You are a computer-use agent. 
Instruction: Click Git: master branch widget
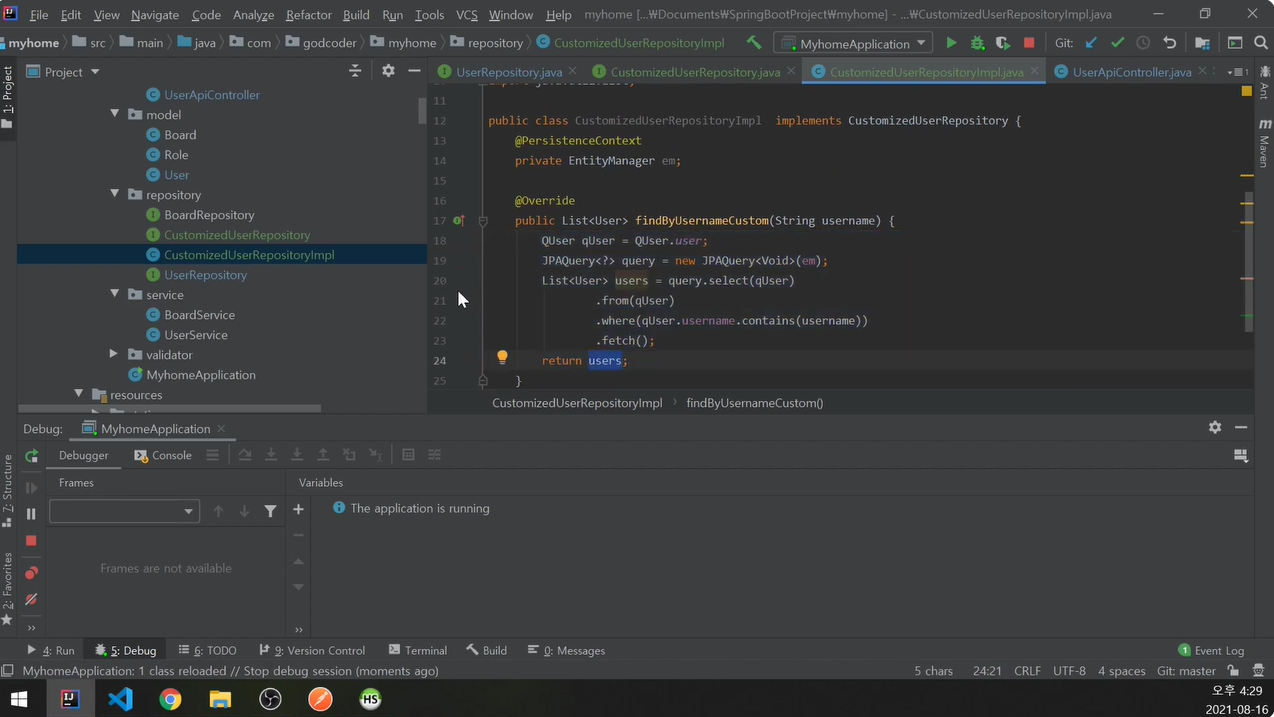click(x=1186, y=671)
